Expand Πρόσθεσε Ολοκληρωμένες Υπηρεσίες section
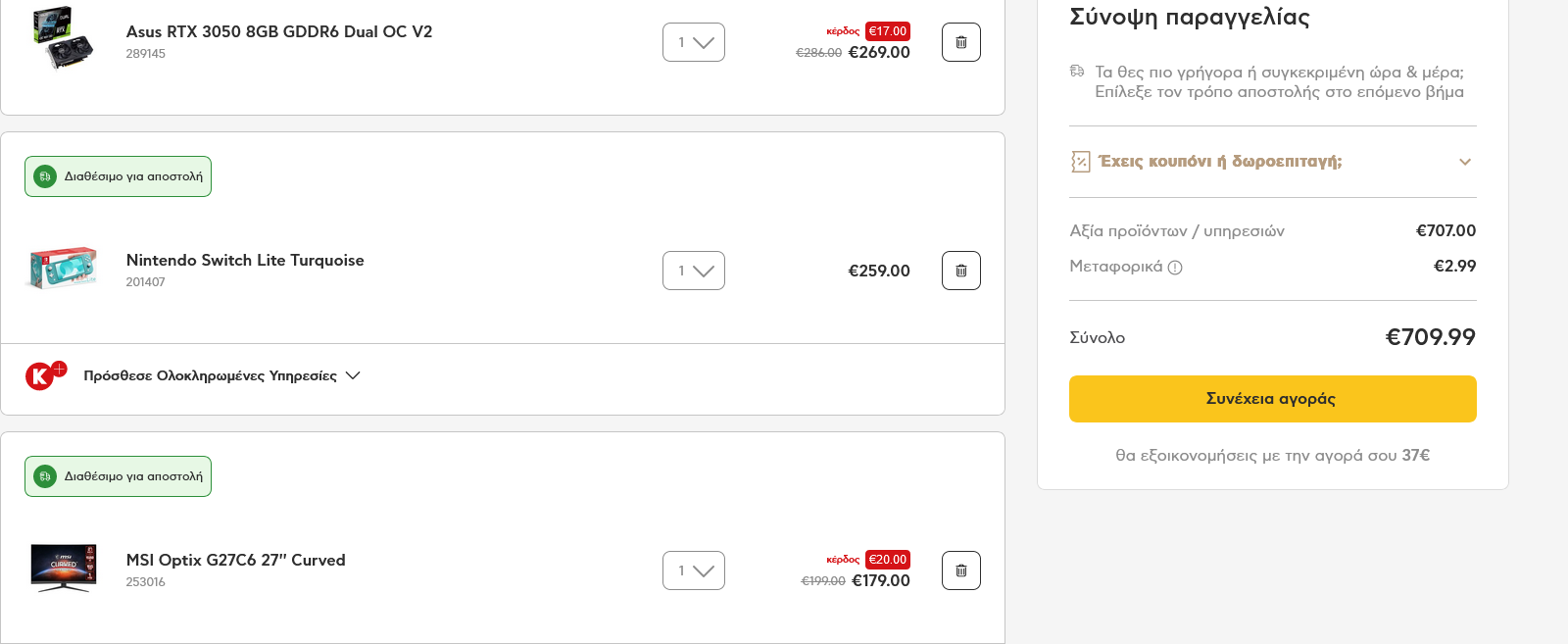The height and width of the screenshot is (644, 1568). tap(221, 375)
